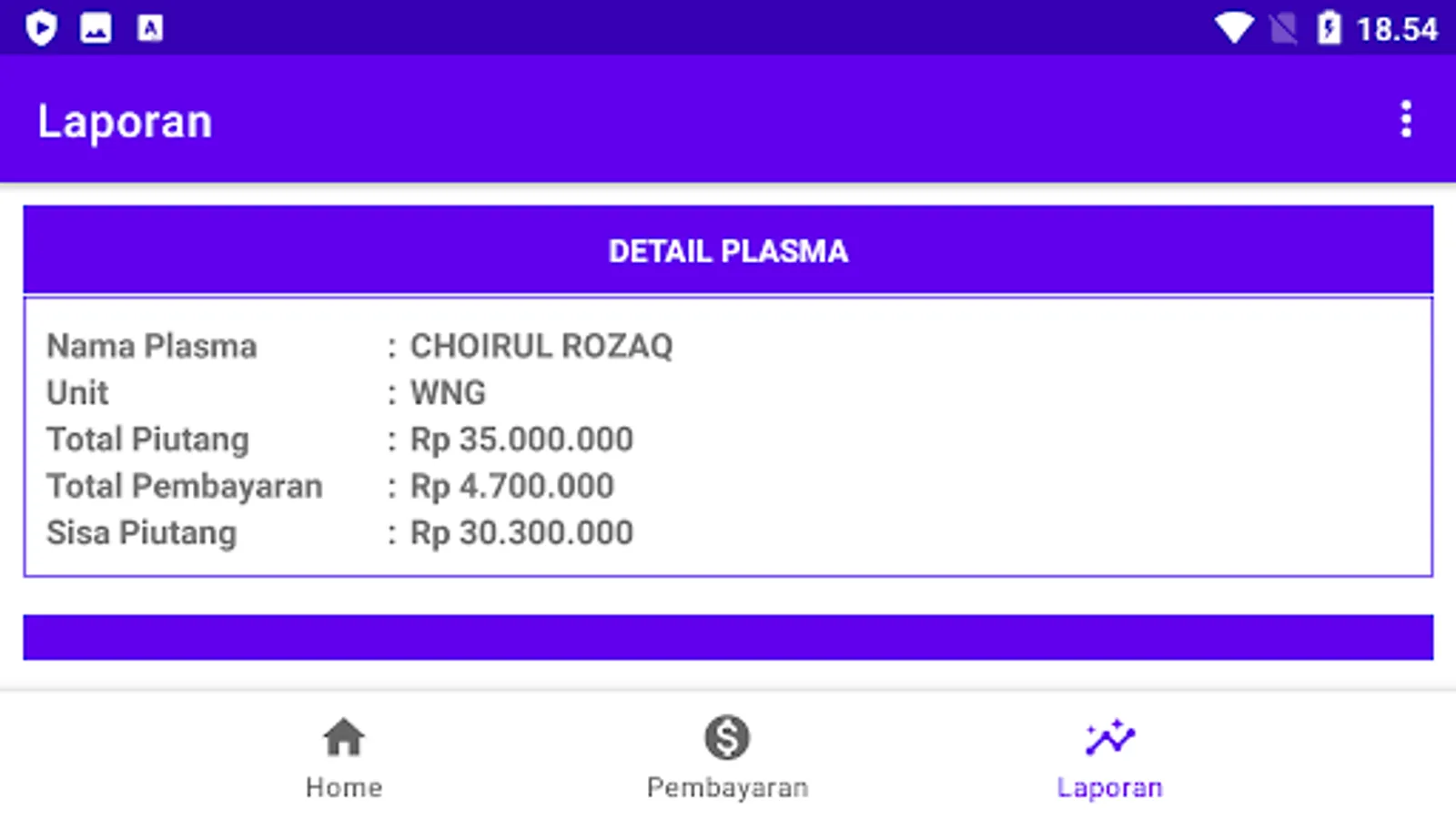The height and width of the screenshot is (819, 1456).
Task: Tap the 18.54 clock in status bar
Action: 1397,29
